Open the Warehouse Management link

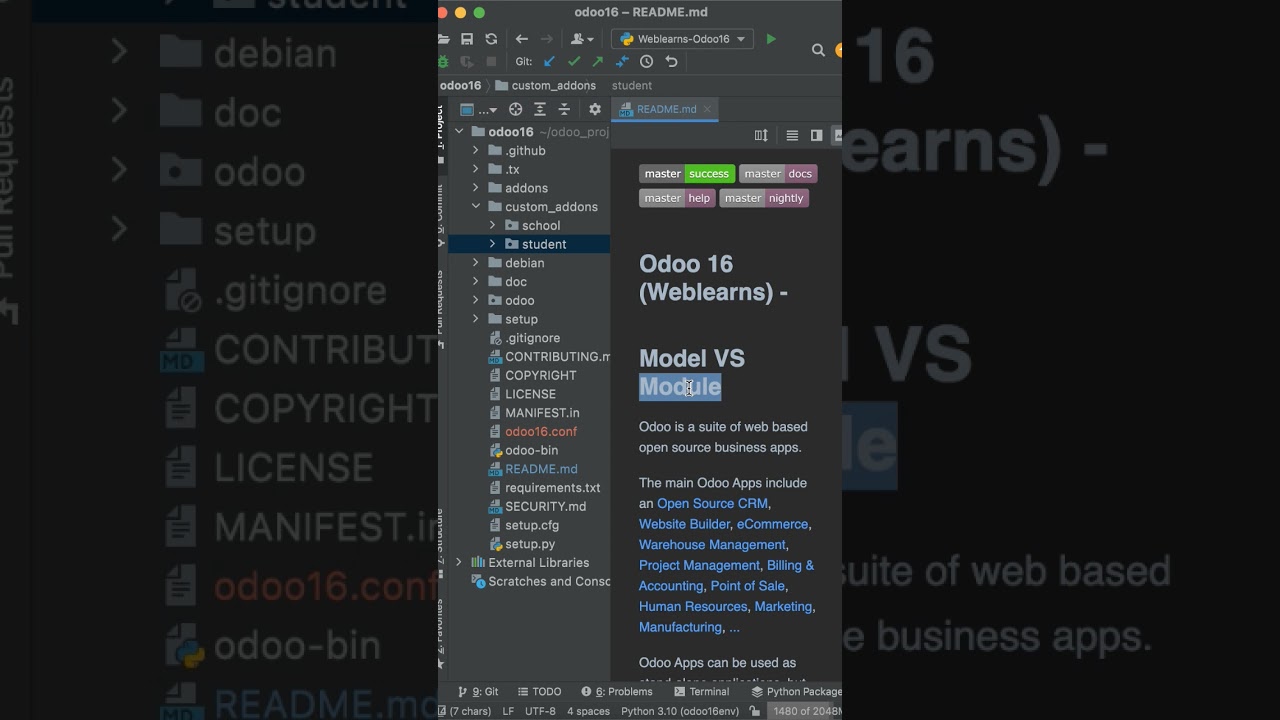point(712,545)
